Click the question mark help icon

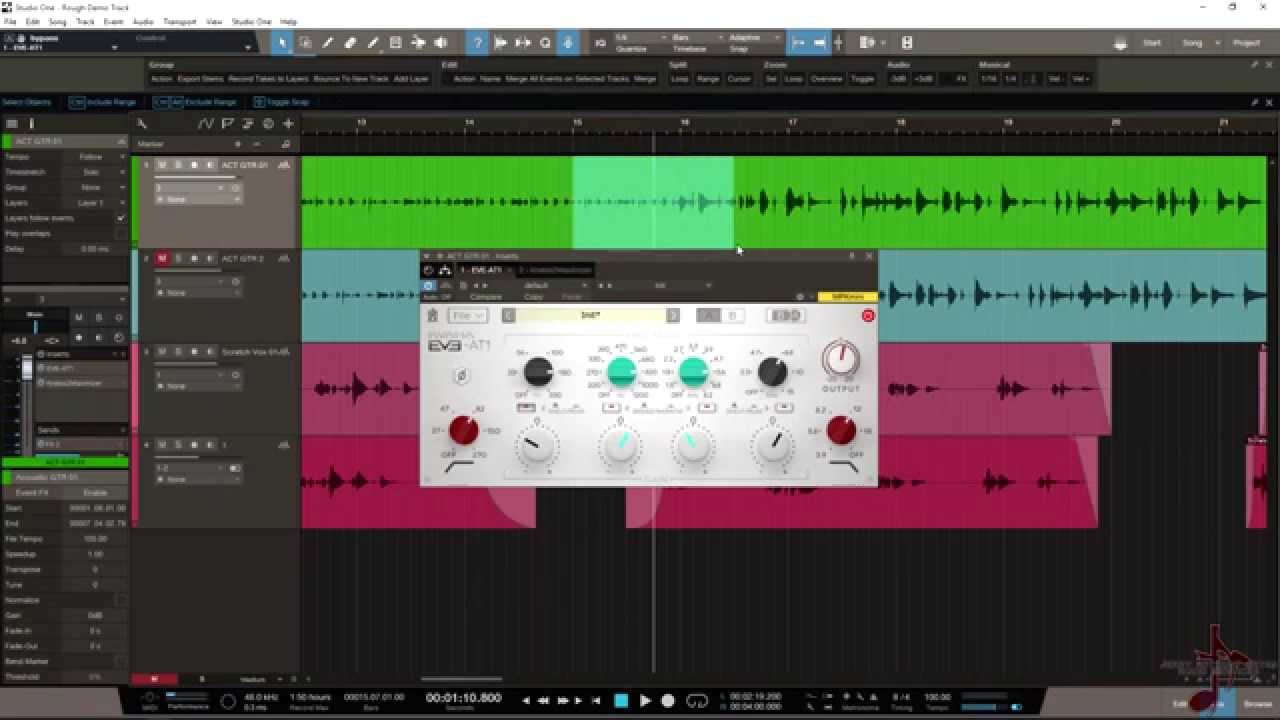478,43
